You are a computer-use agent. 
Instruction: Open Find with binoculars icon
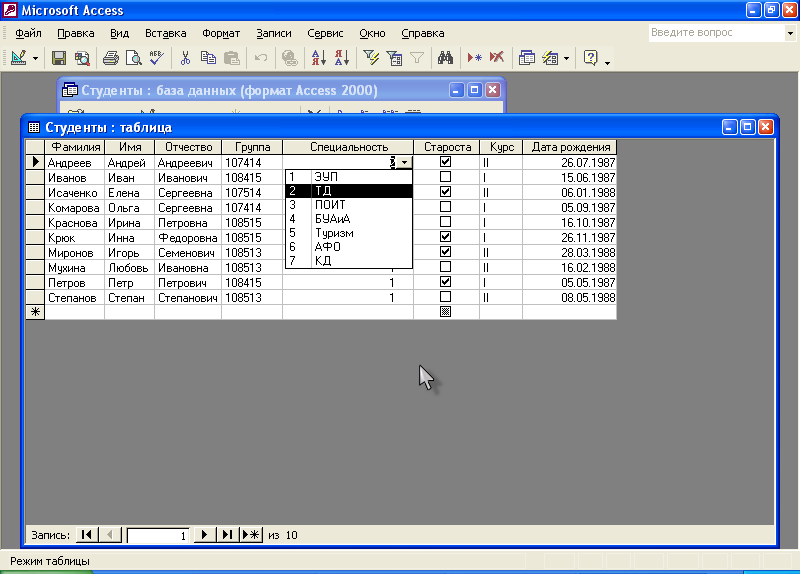pos(445,58)
